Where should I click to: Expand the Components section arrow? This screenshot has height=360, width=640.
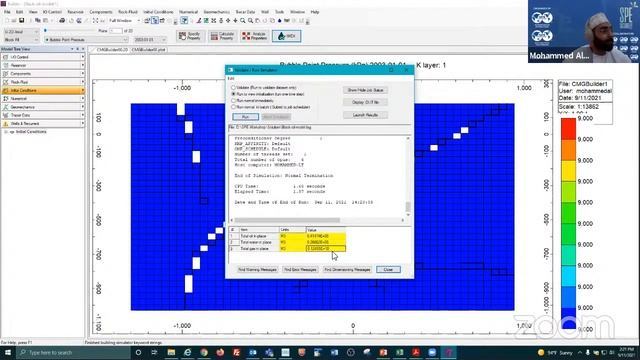(x=82, y=73)
